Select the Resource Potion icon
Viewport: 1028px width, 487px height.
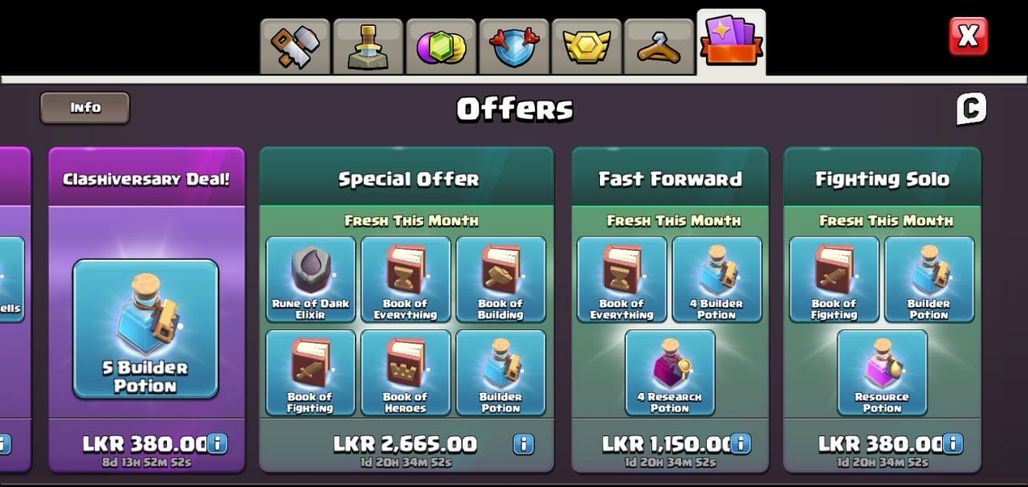882,372
